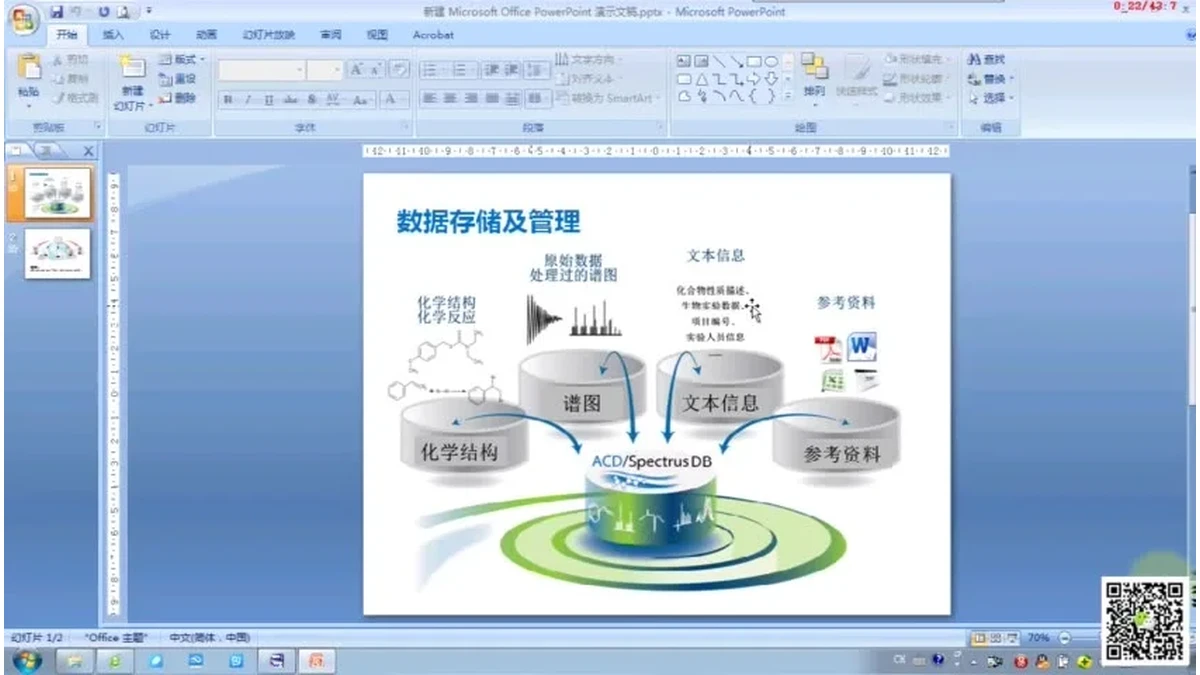This screenshot has width=1200, height=675.
Task: Open the Windows Start orb
Action: pos(27,661)
